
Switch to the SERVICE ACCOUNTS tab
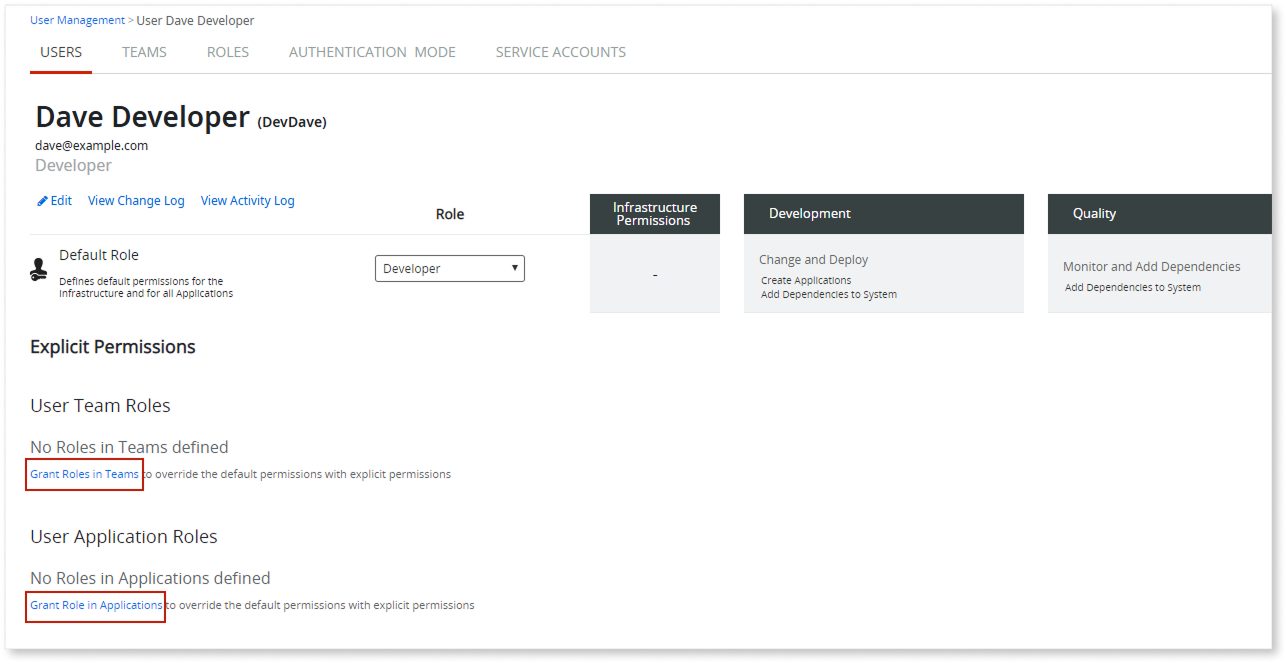pos(560,51)
